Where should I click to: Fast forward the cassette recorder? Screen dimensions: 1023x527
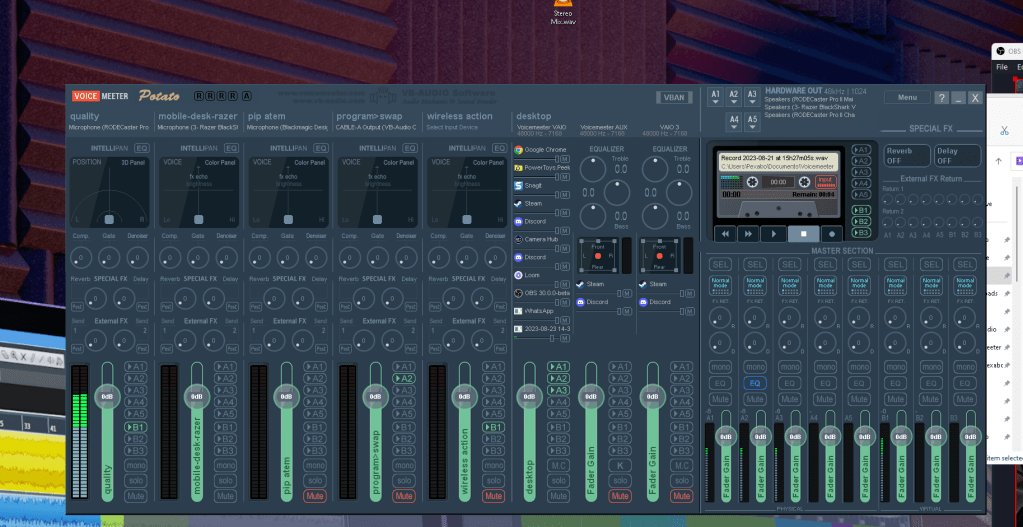pyautogui.click(x=749, y=233)
